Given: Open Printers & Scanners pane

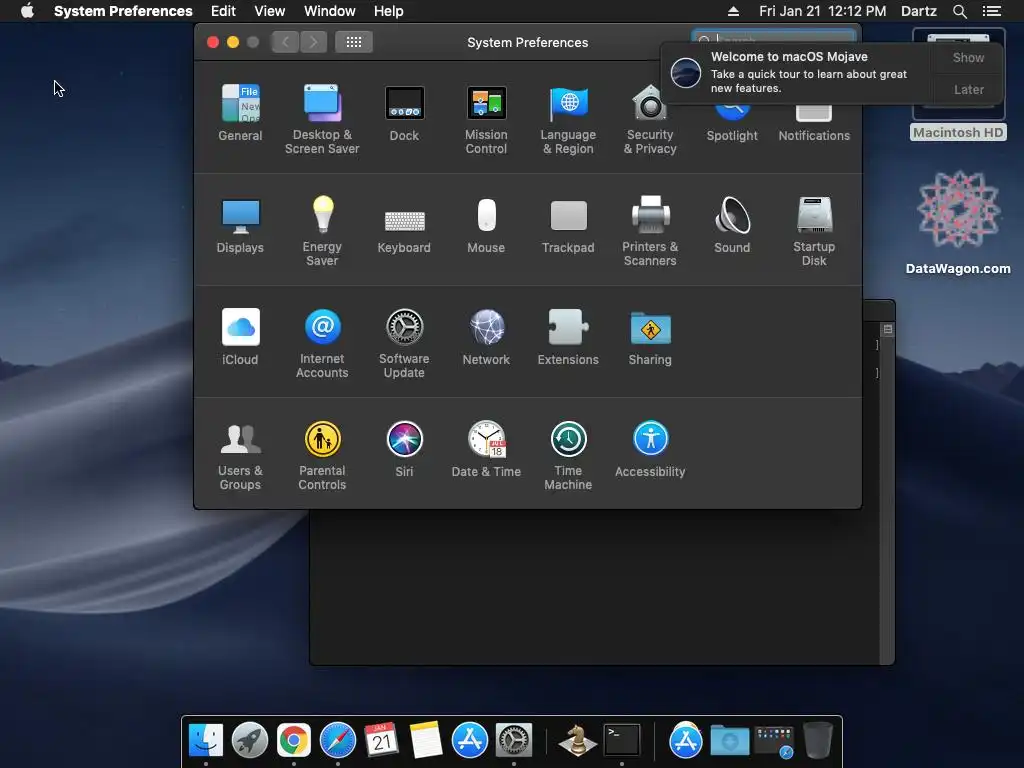Looking at the screenshot, I should (x=650, y=231).
